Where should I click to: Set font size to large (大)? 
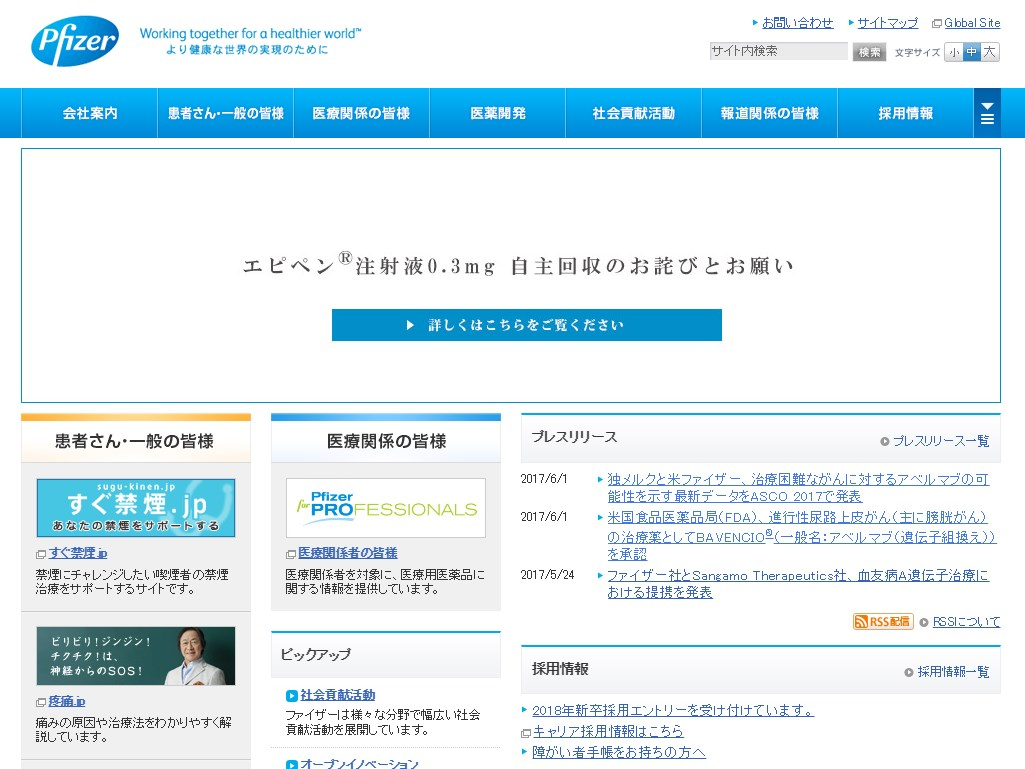[990, 52]
